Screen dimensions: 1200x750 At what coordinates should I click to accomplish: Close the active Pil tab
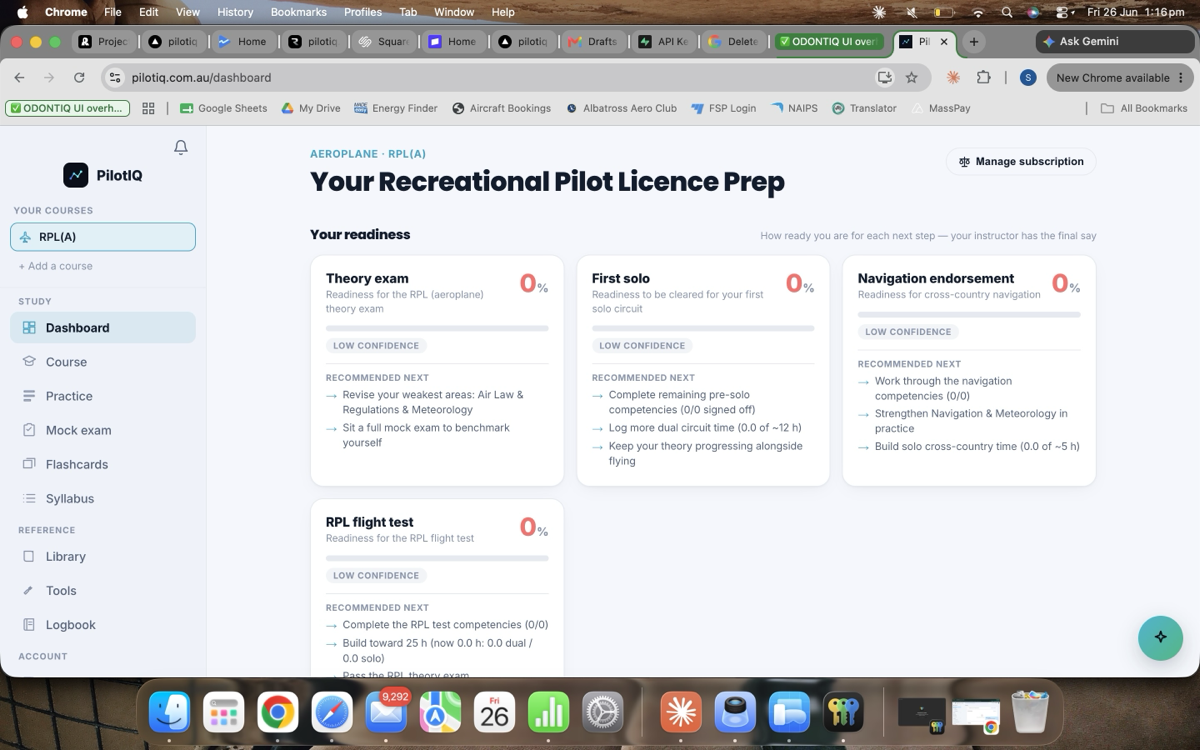944,42
